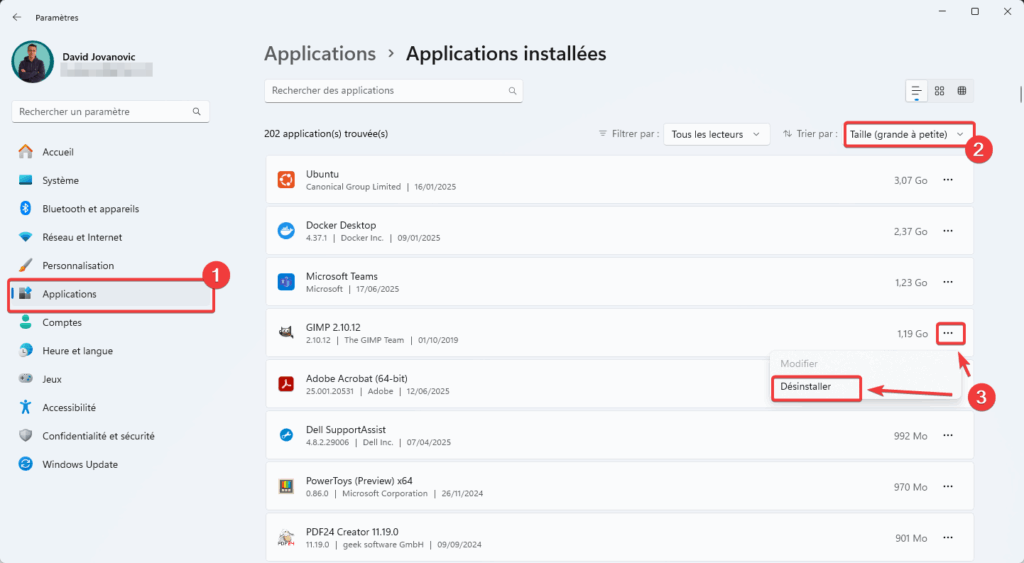The width and height of the screenshot is (1024, 563).
Task: Select the Heure et langue globe icon
Action: pos(25,350)
